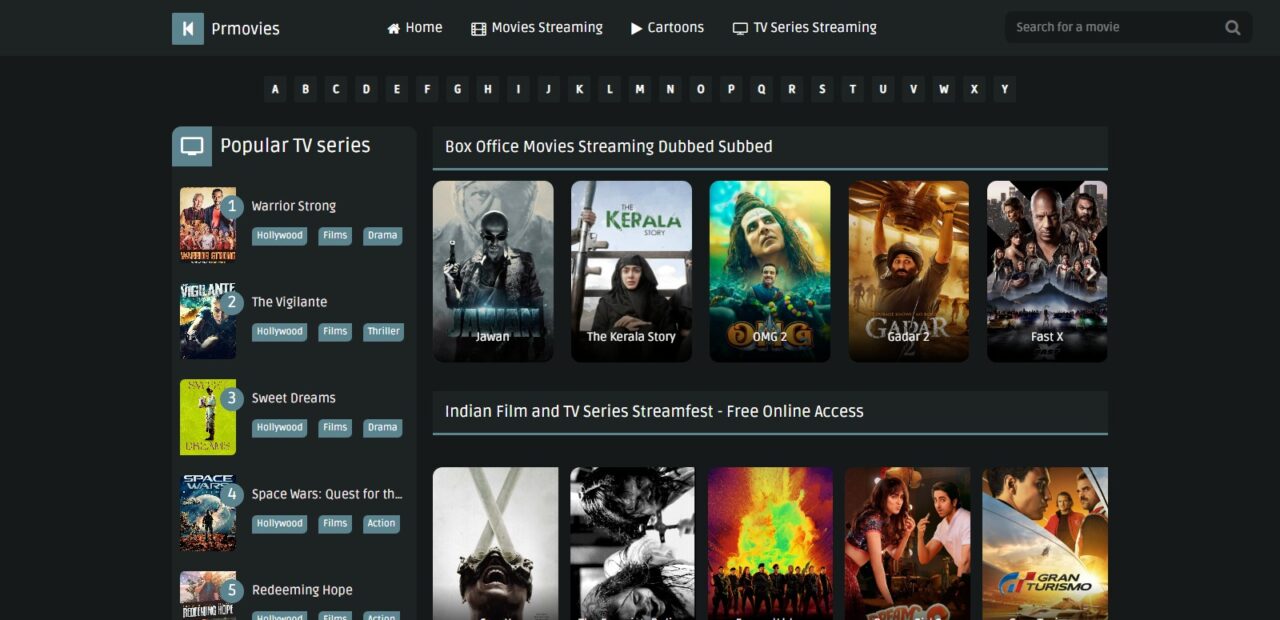This screenshot has height=620, width=1280.
Task: Click Drama tag under Warrior Strong
Action: tap(382, 236)
